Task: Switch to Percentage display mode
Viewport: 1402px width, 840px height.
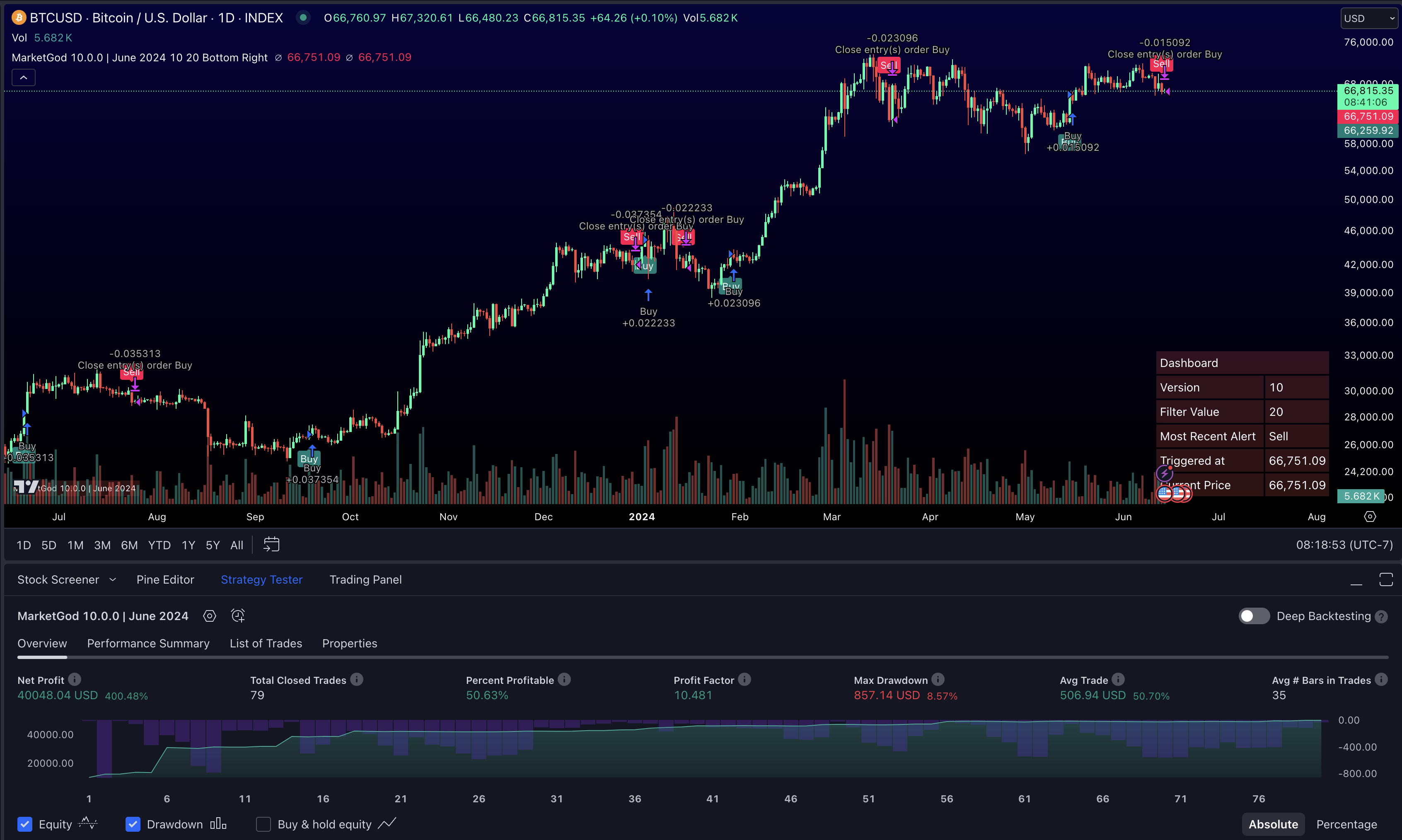Action: pyautogui.click(x=1346, y=824)
